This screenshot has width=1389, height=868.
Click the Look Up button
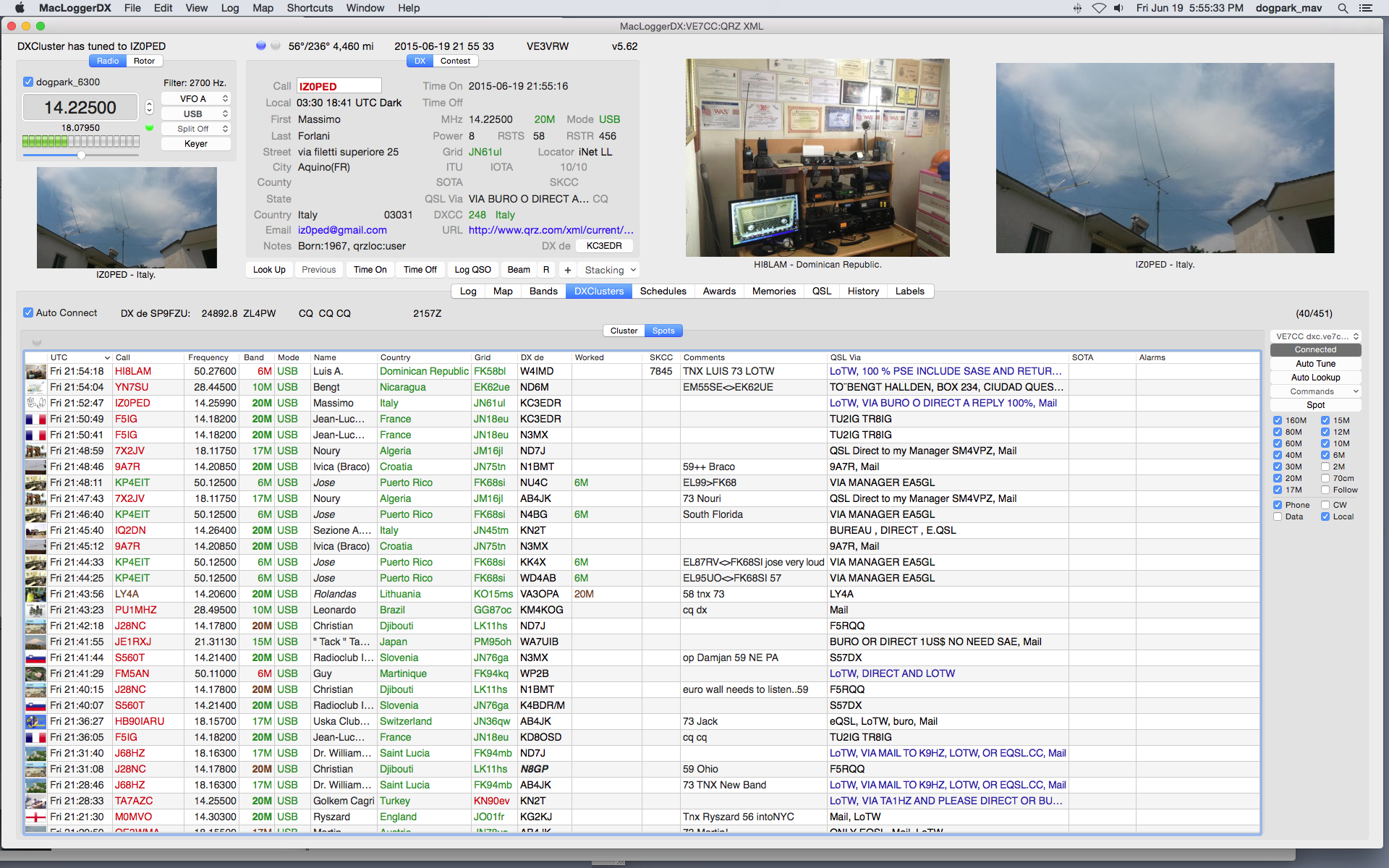269,269
